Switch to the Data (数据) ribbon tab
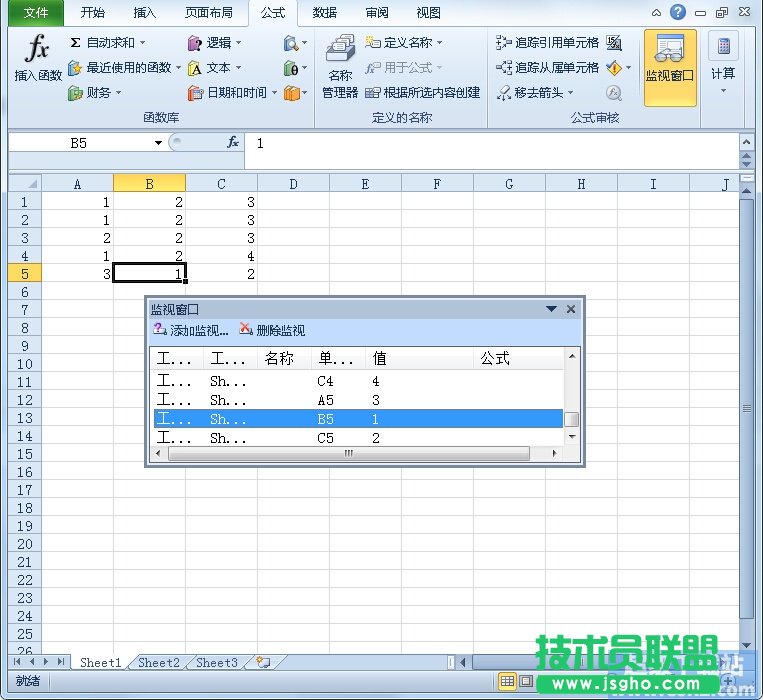The height and width of the screenshot is (700, 763). (324, 12)
